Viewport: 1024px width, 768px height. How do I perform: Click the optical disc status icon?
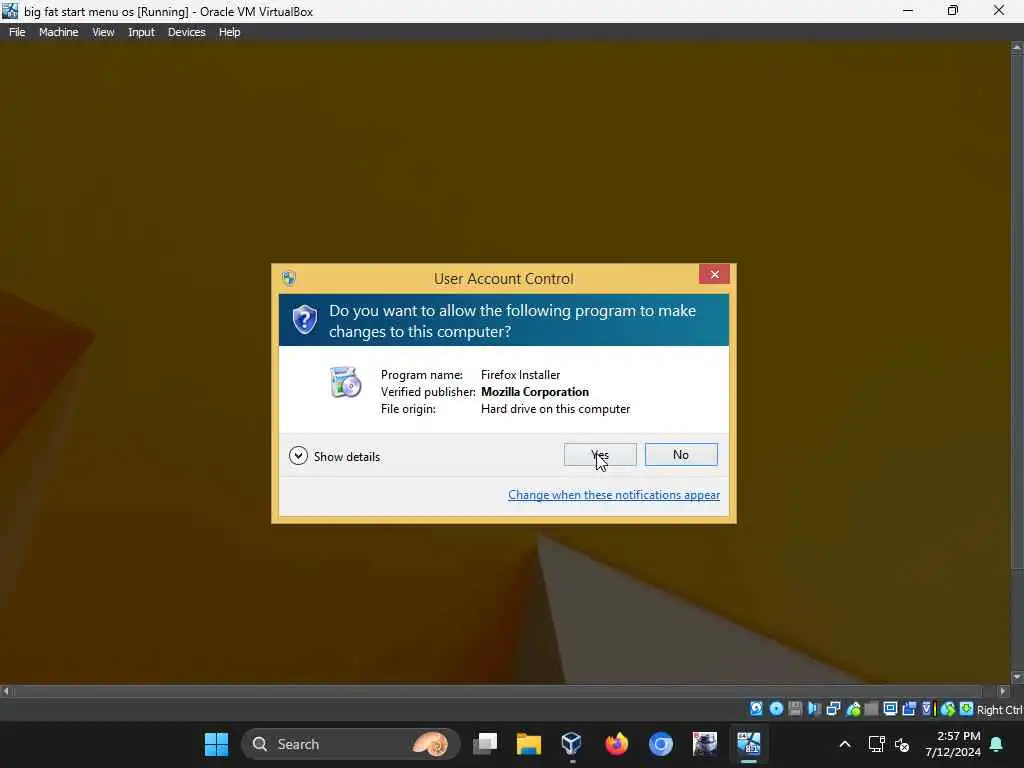tap(776, 709)
